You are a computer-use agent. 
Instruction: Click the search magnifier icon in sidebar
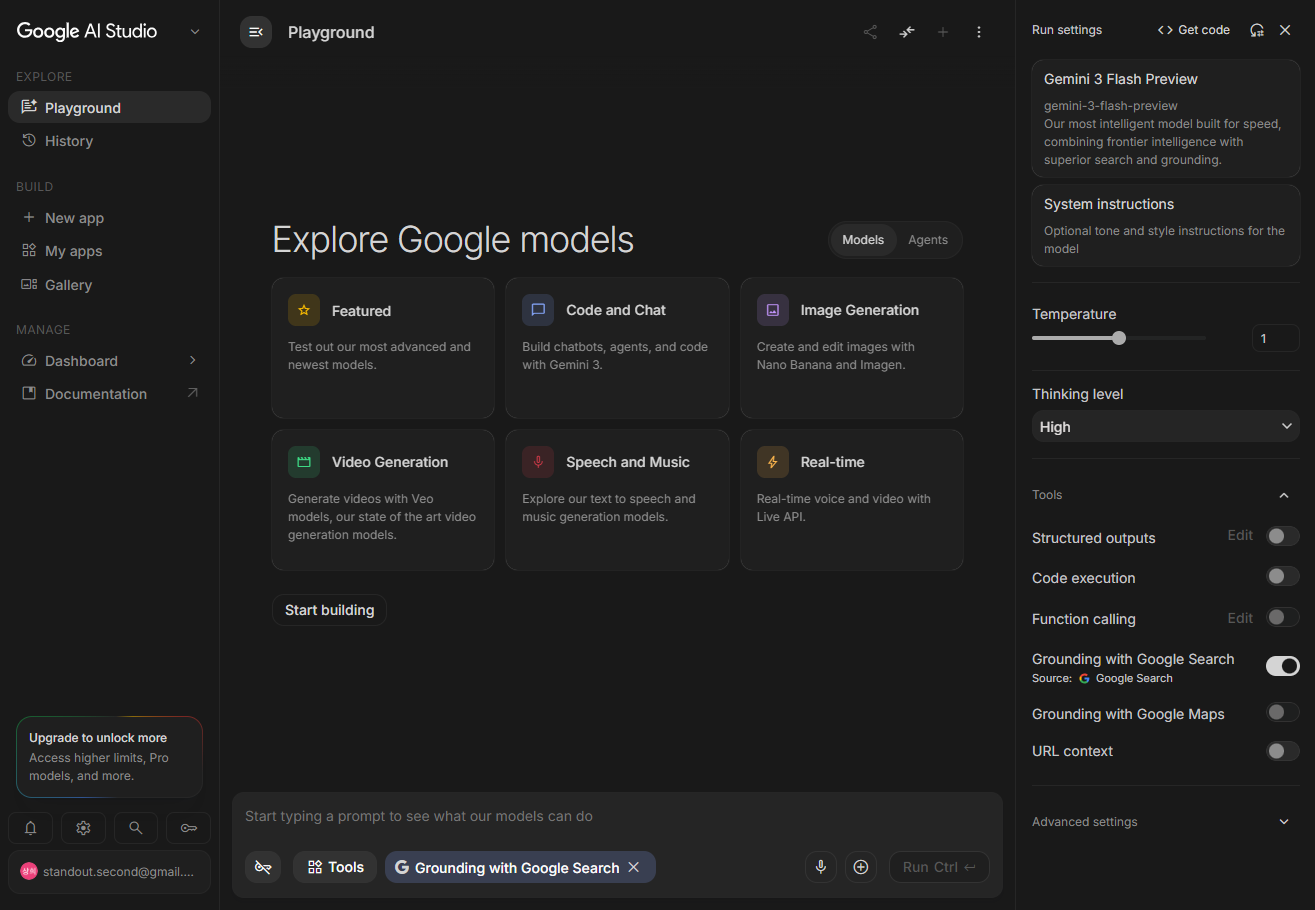coord(136,828)
